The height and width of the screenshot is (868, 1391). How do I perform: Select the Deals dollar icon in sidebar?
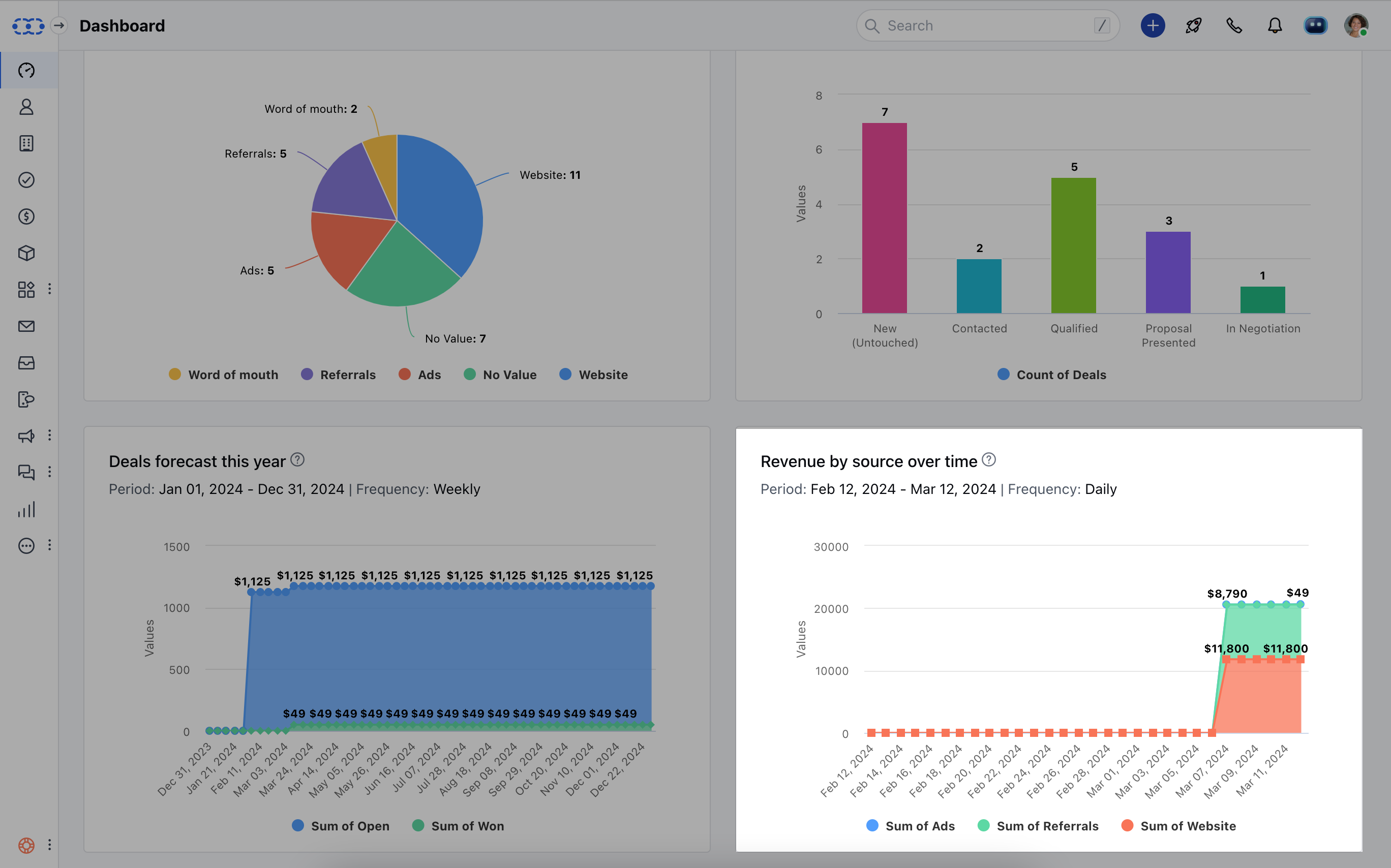click(x=26, y=216)
